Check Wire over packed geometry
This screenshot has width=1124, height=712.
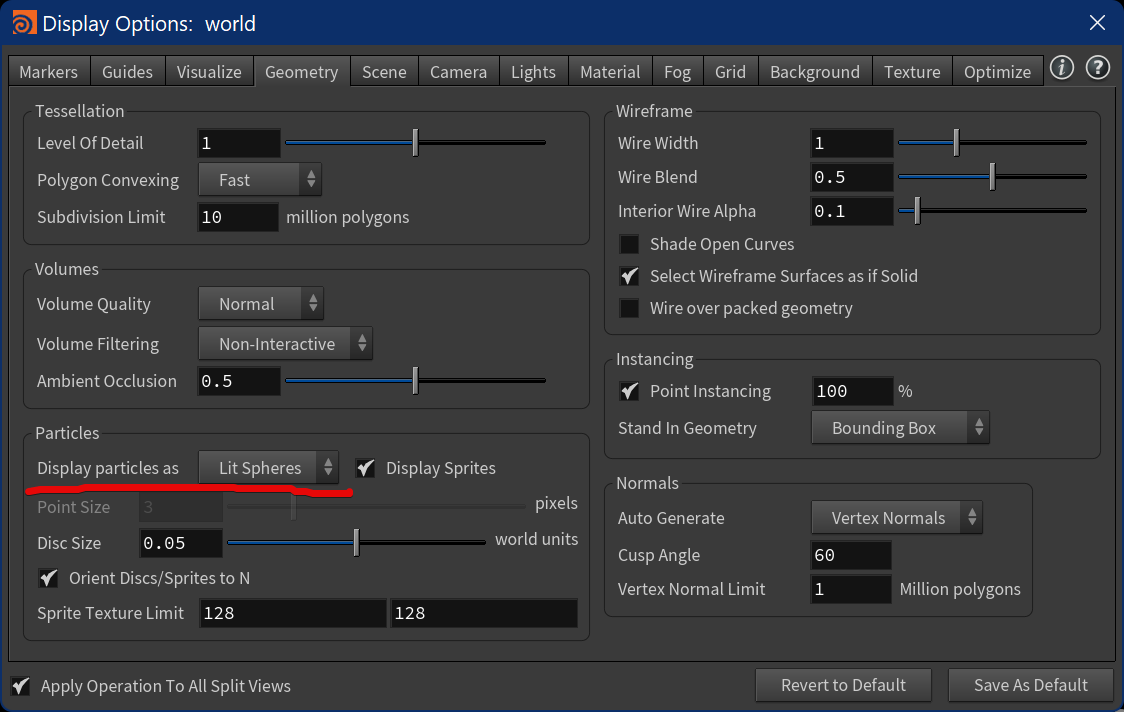pos(629,308)
